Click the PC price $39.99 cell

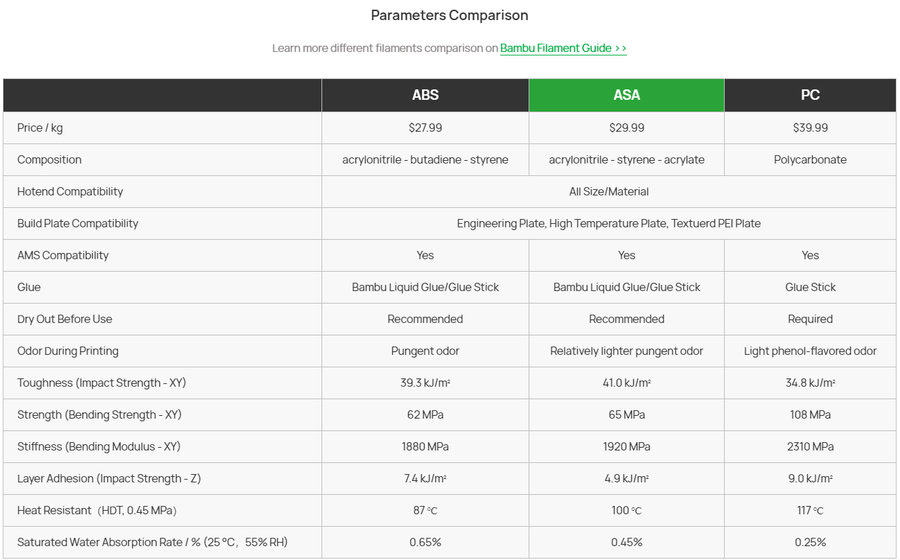click(x=810, y=128)
